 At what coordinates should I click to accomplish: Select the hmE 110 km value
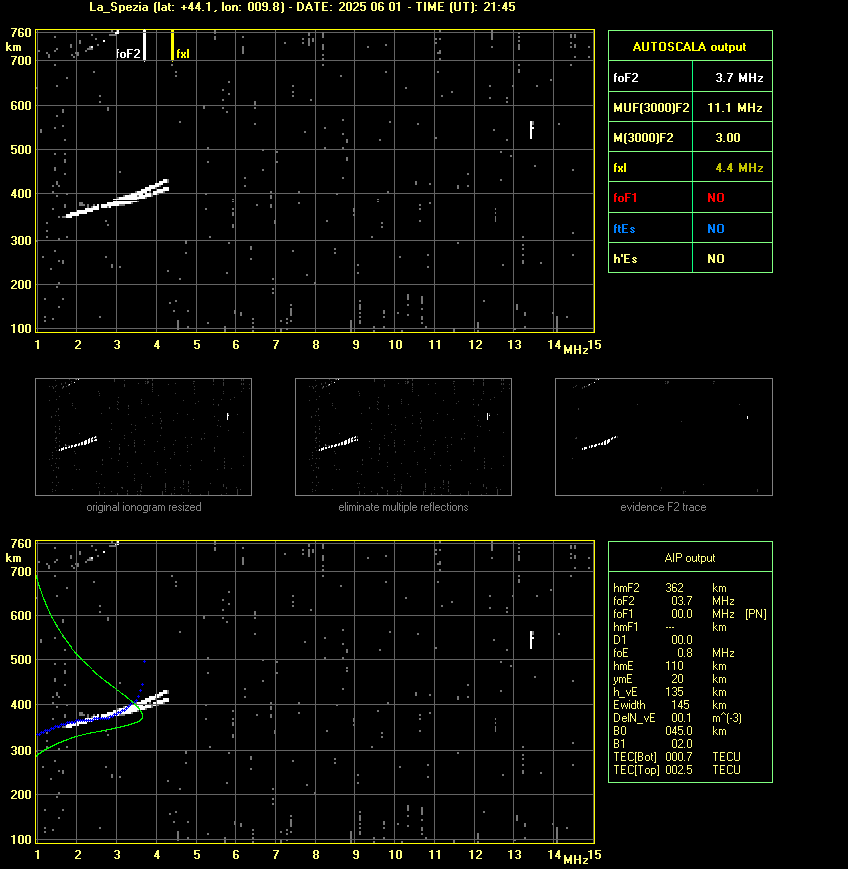[674, 666]
